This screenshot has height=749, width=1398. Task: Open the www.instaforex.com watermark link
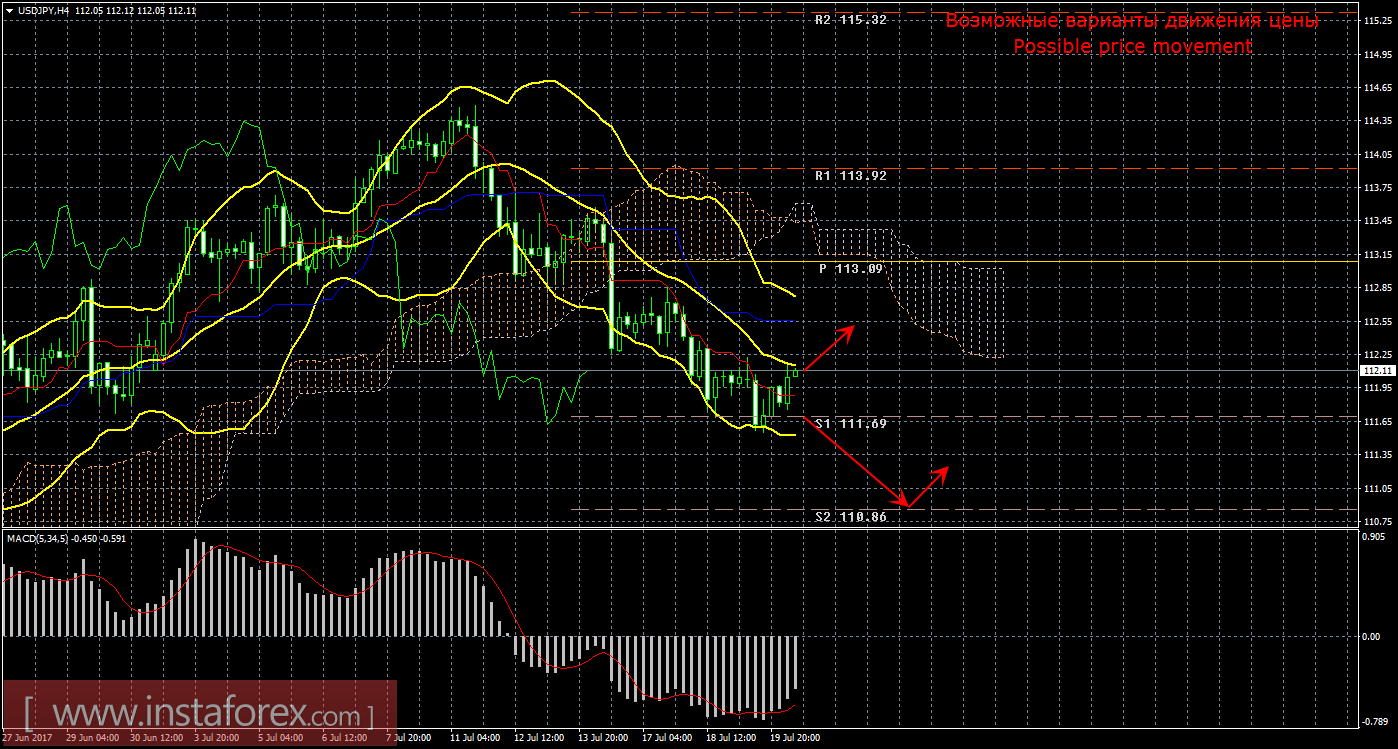[198, 715]
